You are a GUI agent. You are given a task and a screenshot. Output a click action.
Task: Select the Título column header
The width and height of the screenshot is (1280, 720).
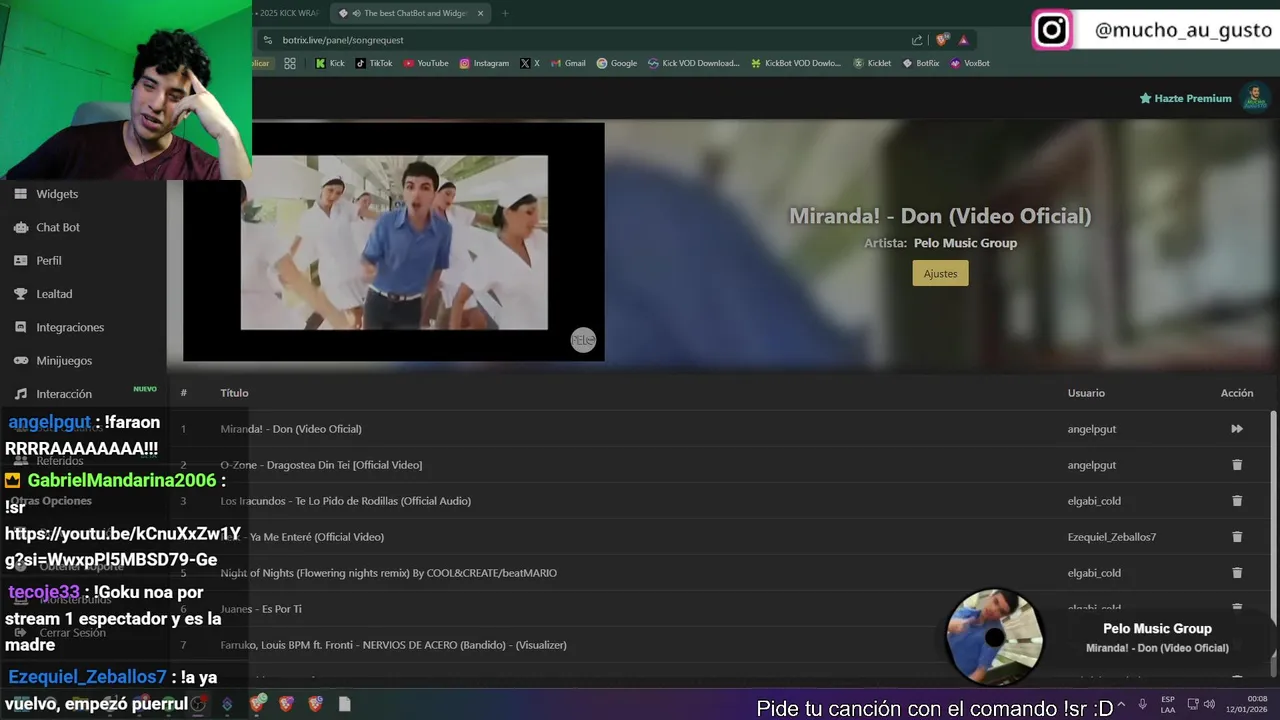click(x=234, y=393)
